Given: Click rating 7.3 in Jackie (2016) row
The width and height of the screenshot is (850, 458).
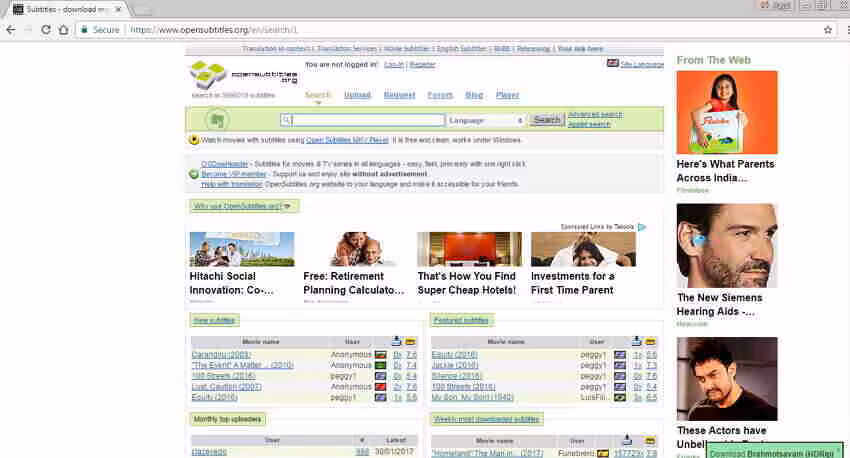Looking at the screenshot, I should click(651, 365).
